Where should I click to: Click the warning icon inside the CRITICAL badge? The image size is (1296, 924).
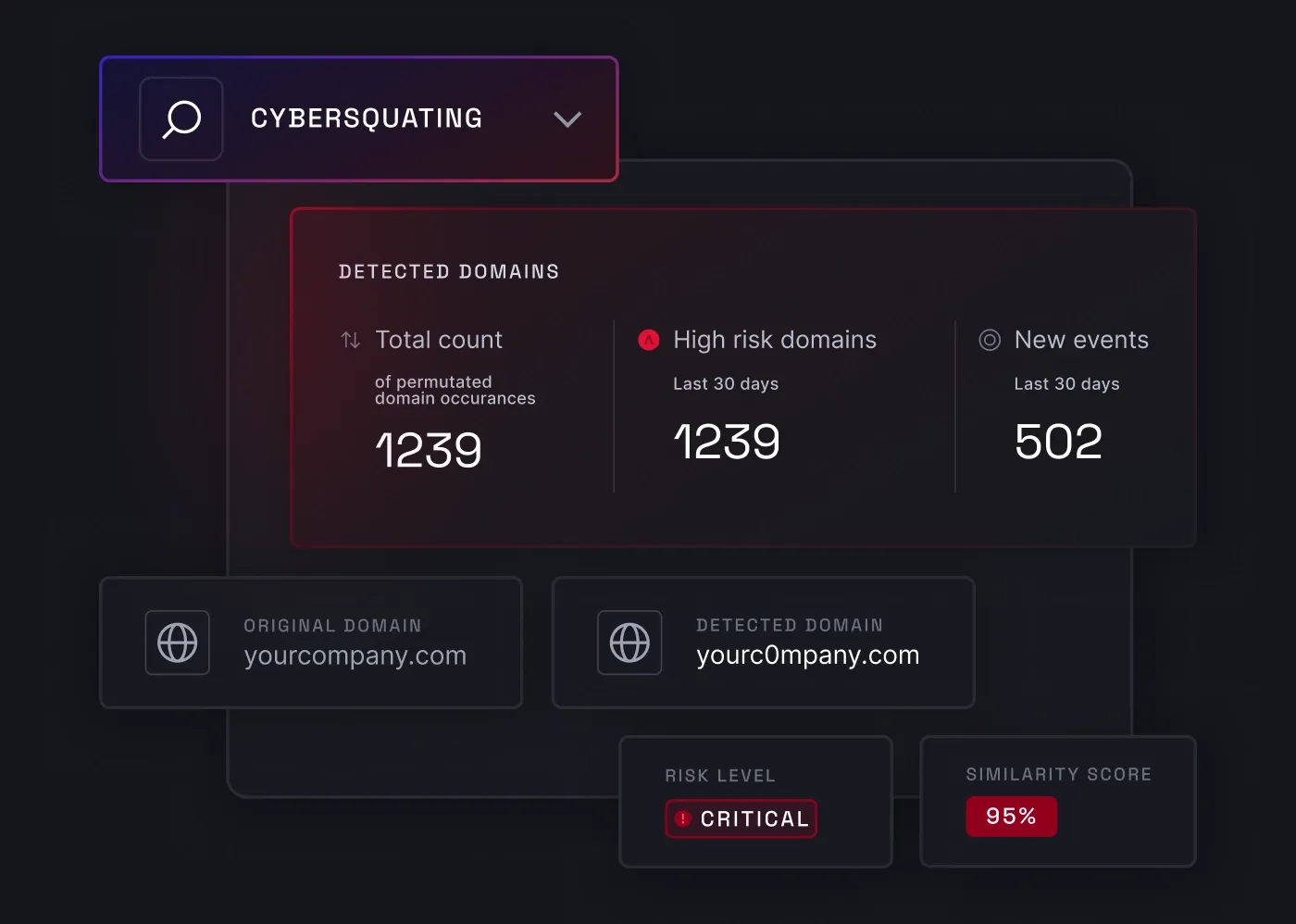click(x=682, y=818)
